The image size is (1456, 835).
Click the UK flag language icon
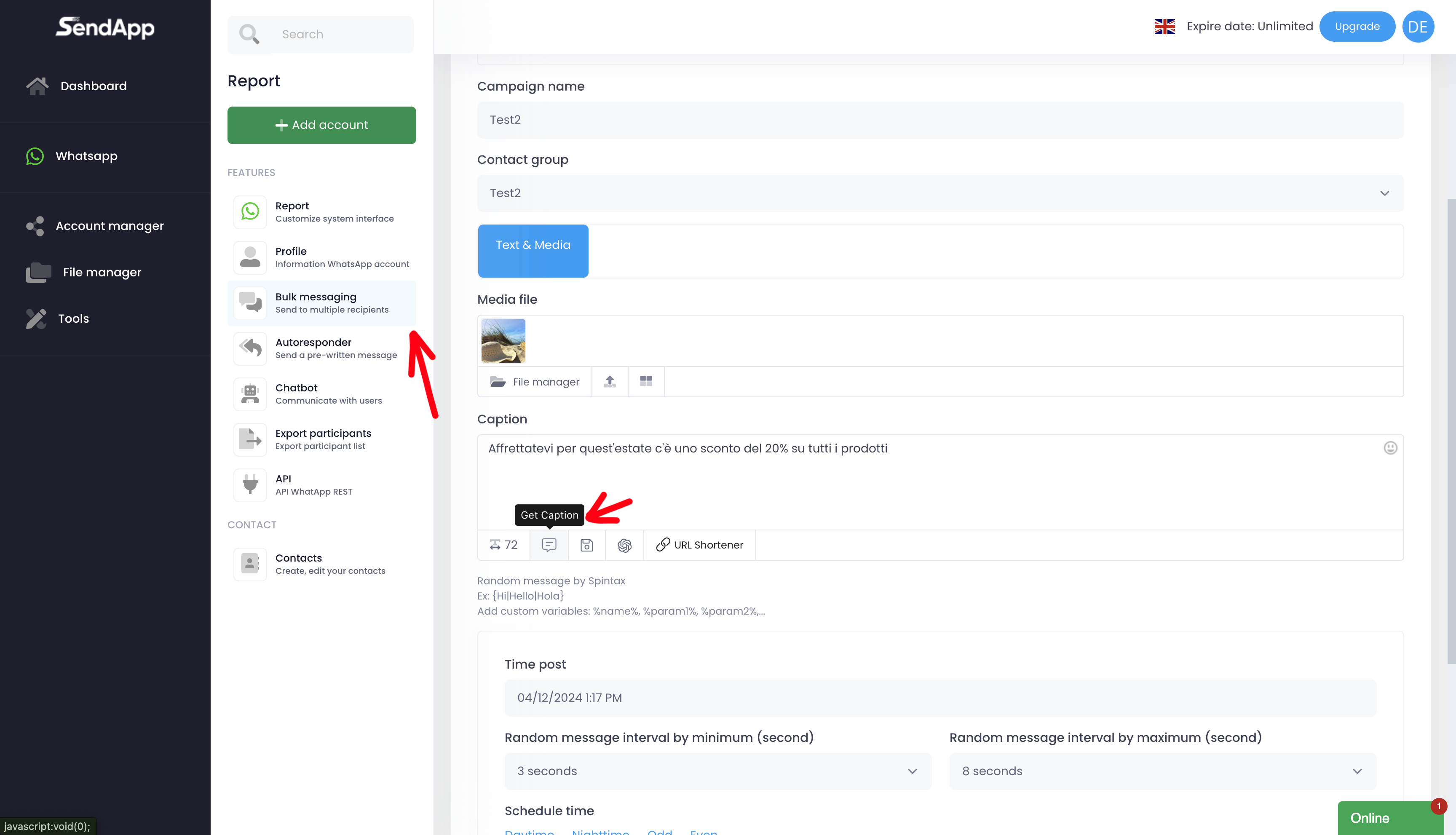(x=1164, y=27)
